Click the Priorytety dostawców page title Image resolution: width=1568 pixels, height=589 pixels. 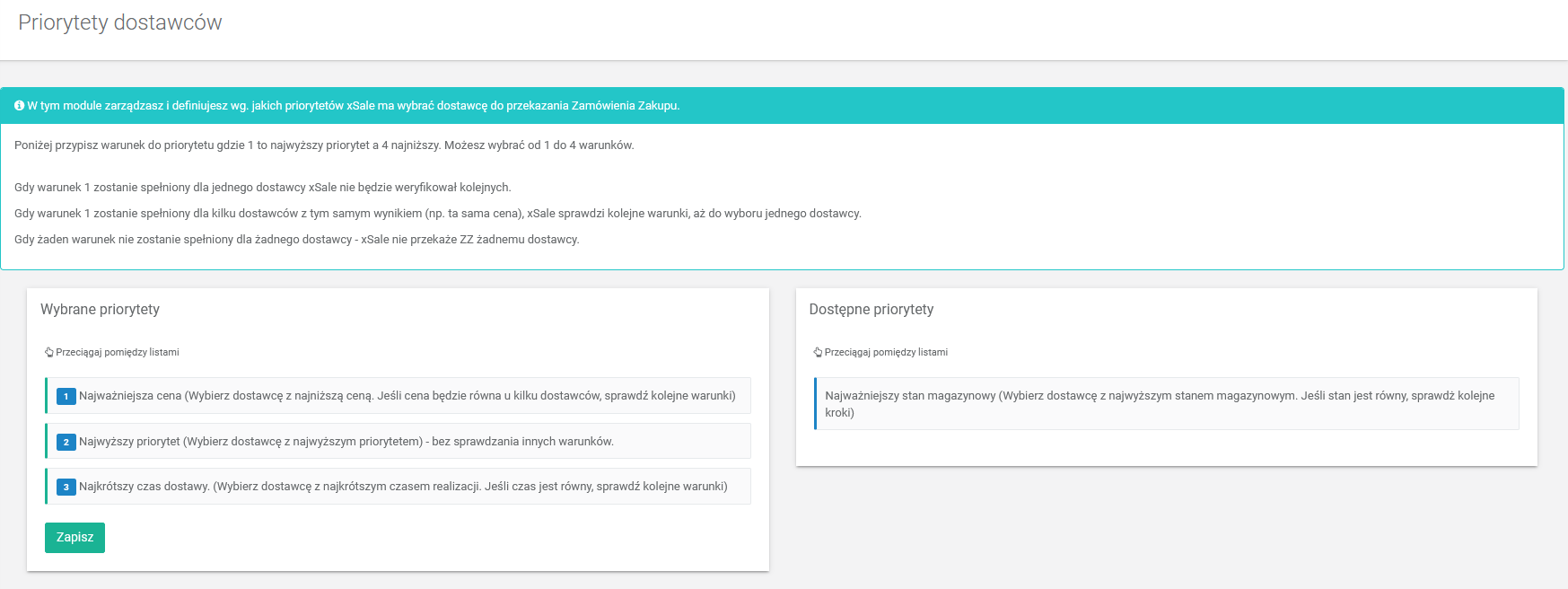(120, 22)
